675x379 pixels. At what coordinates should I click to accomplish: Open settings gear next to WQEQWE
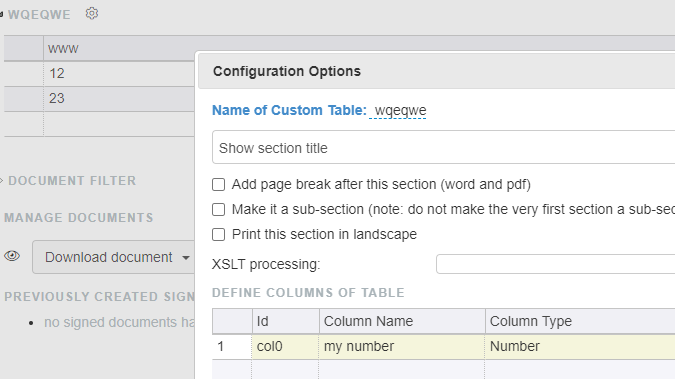click(92, 14)
